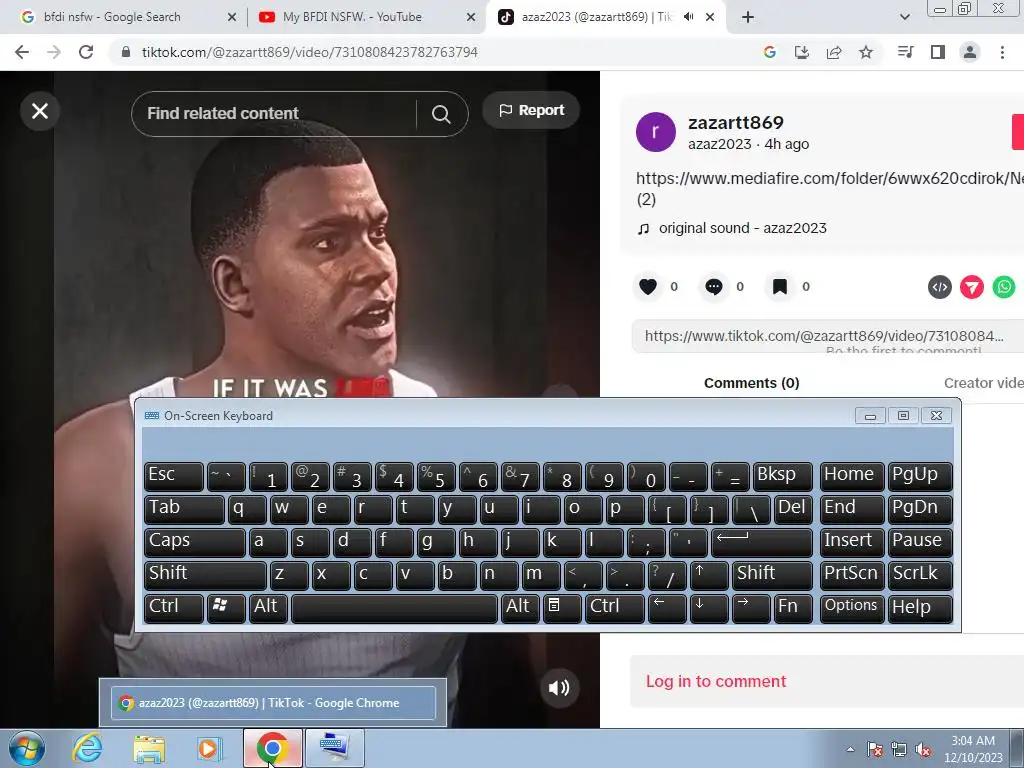
Task: Click the up arrow key on On-Screen Keyboard
Action: [x=709, y=575]
